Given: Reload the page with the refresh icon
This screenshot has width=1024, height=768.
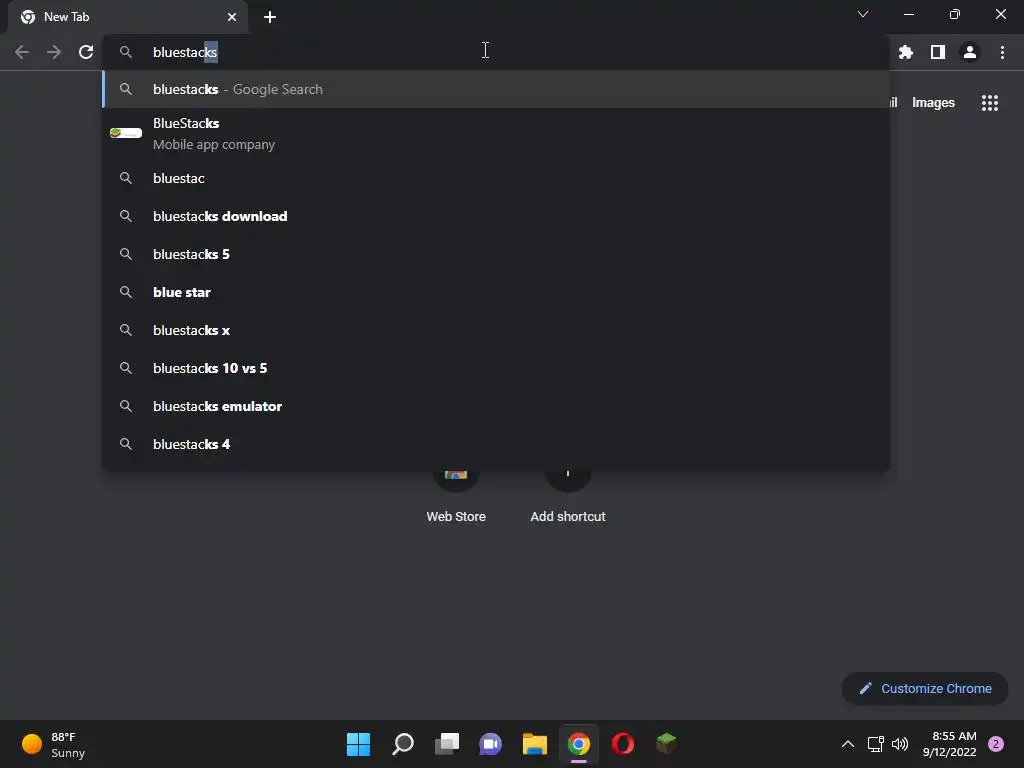Looking at the screenshot, I should [86, 52].
